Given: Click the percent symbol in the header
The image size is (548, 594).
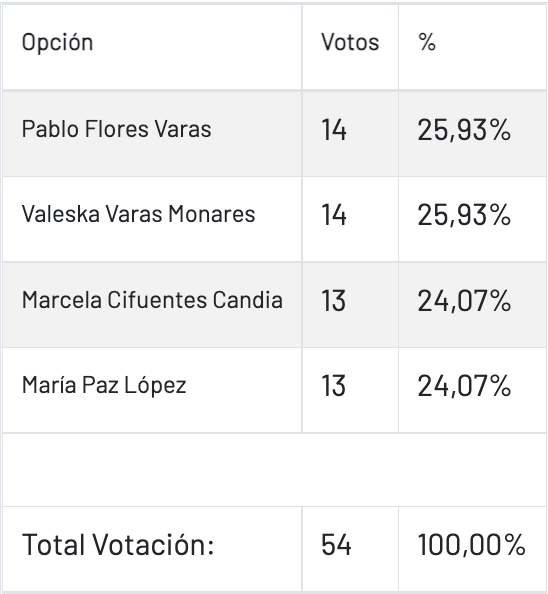Looking at the screenshot, I should pyautogui.click(x=427, y=42).
